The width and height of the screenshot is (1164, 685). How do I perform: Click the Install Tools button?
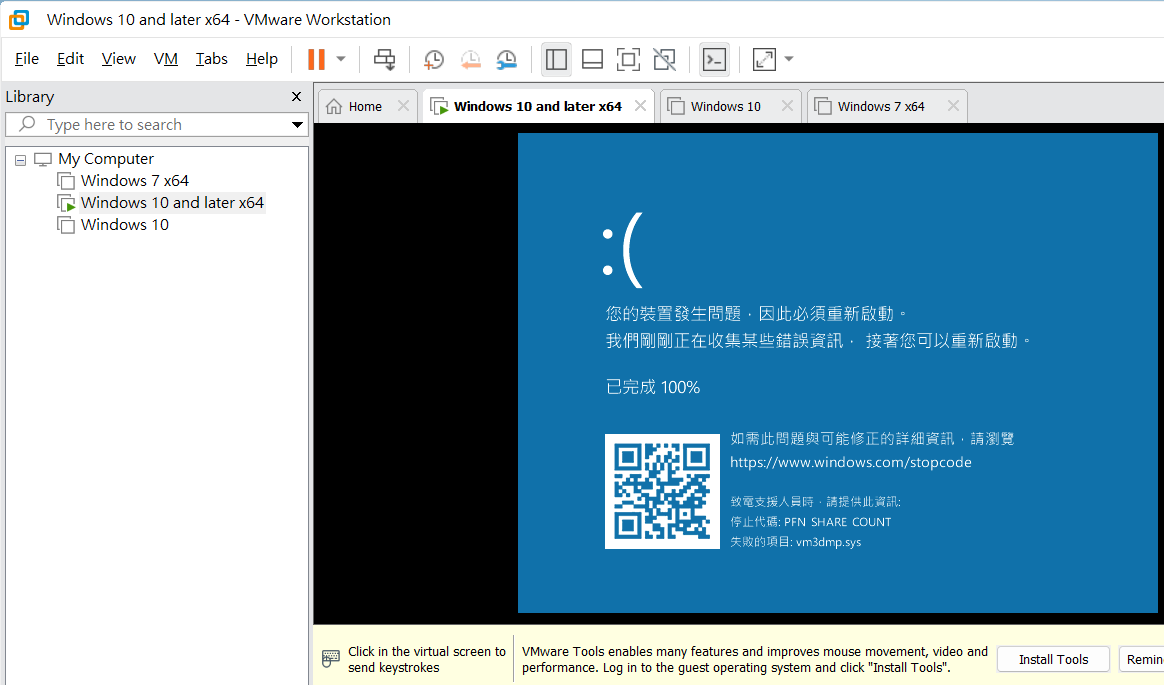pos(1053,659)
